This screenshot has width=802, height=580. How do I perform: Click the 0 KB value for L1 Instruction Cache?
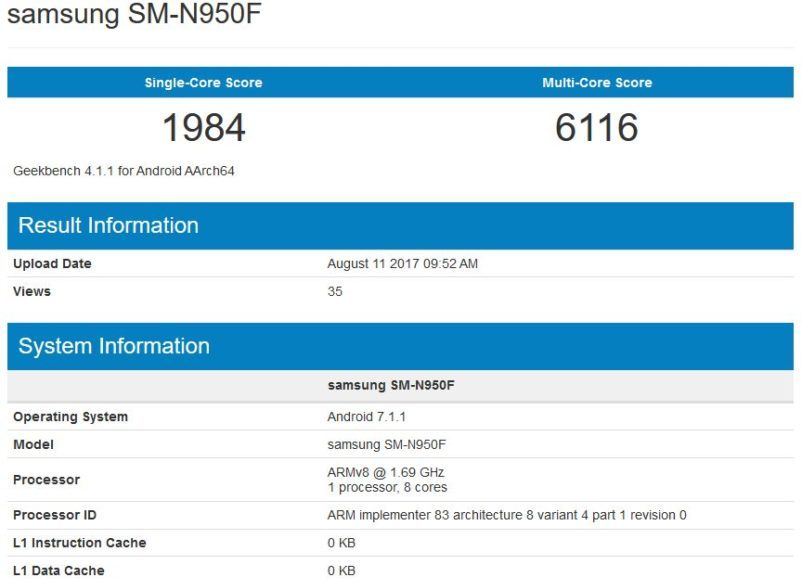pyautogui.click(x=341, y=543)
